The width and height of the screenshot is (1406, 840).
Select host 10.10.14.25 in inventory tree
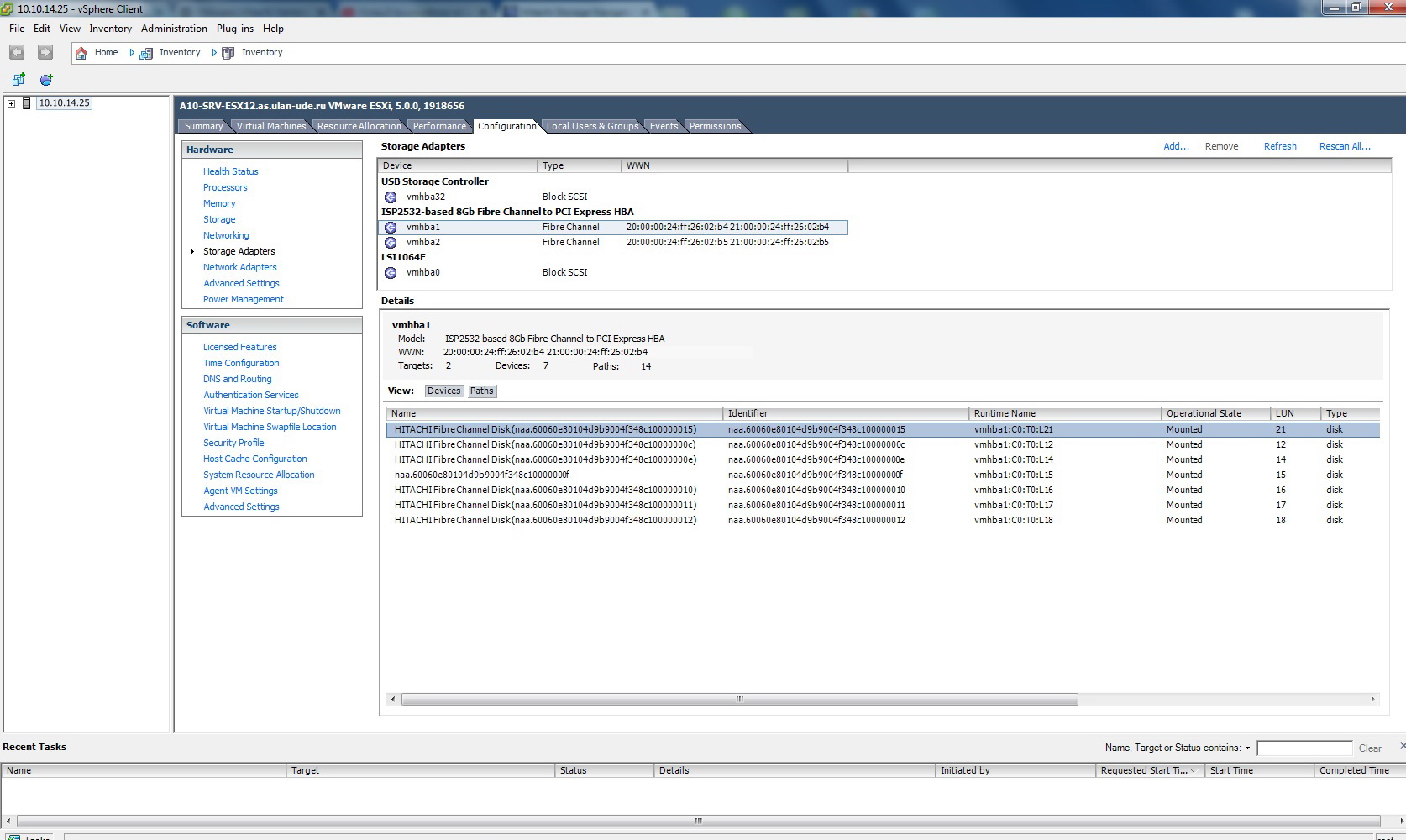(64, 103)
